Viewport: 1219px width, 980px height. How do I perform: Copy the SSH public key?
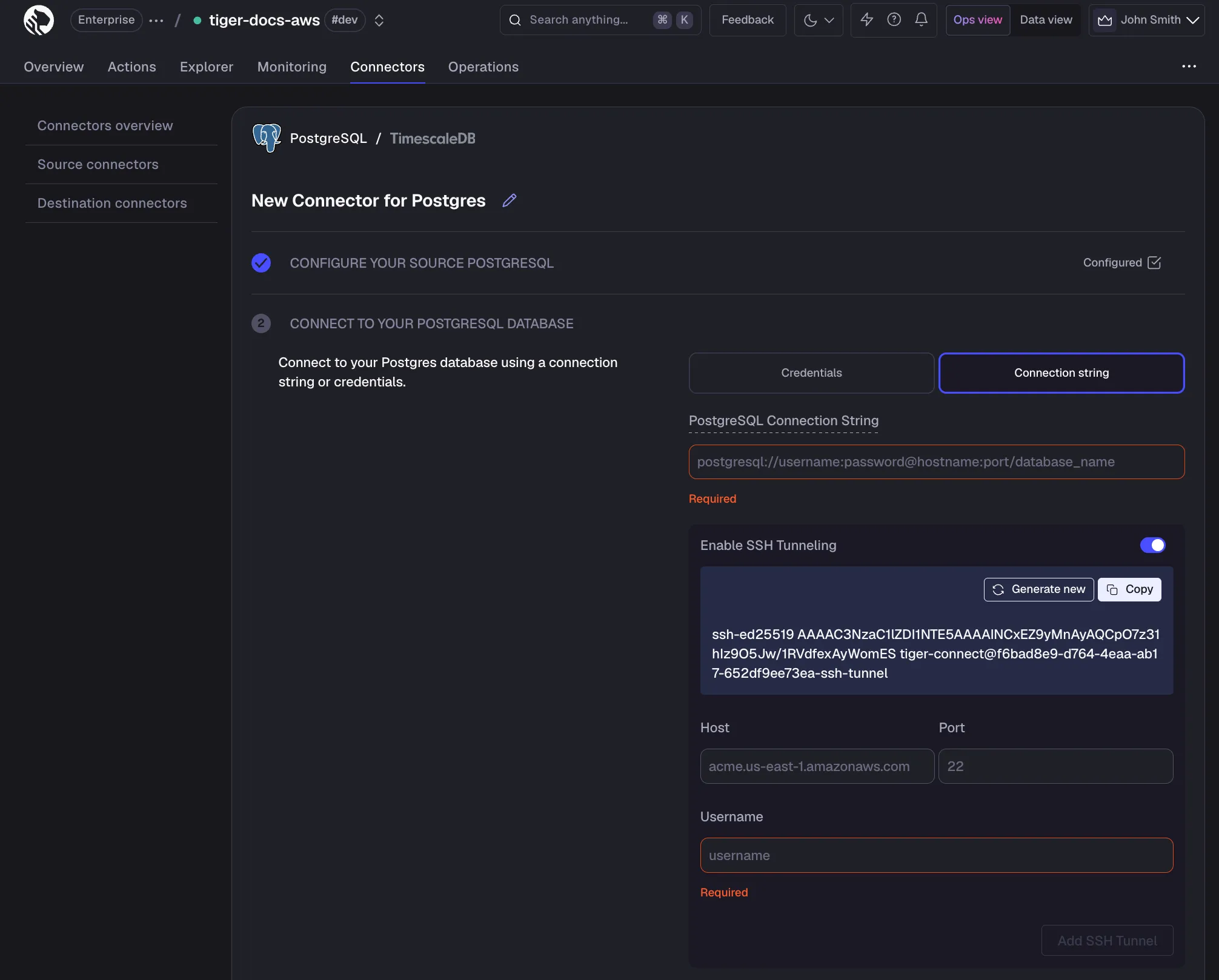click(1129, 589)
